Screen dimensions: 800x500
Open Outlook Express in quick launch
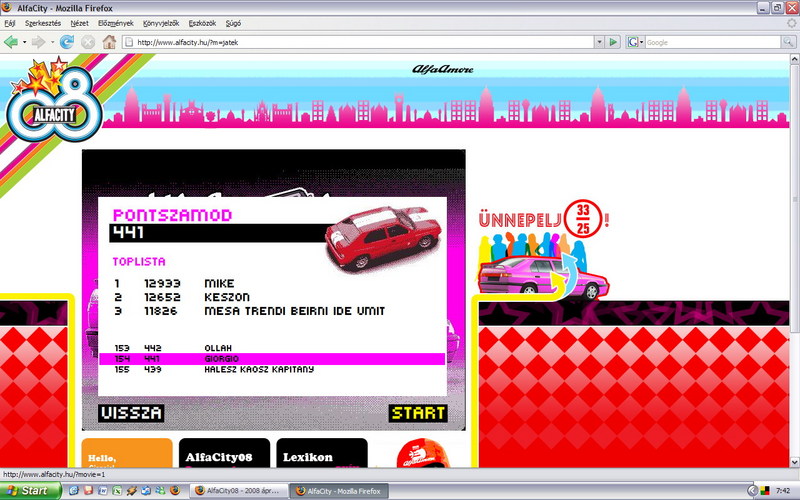point(146,491)
